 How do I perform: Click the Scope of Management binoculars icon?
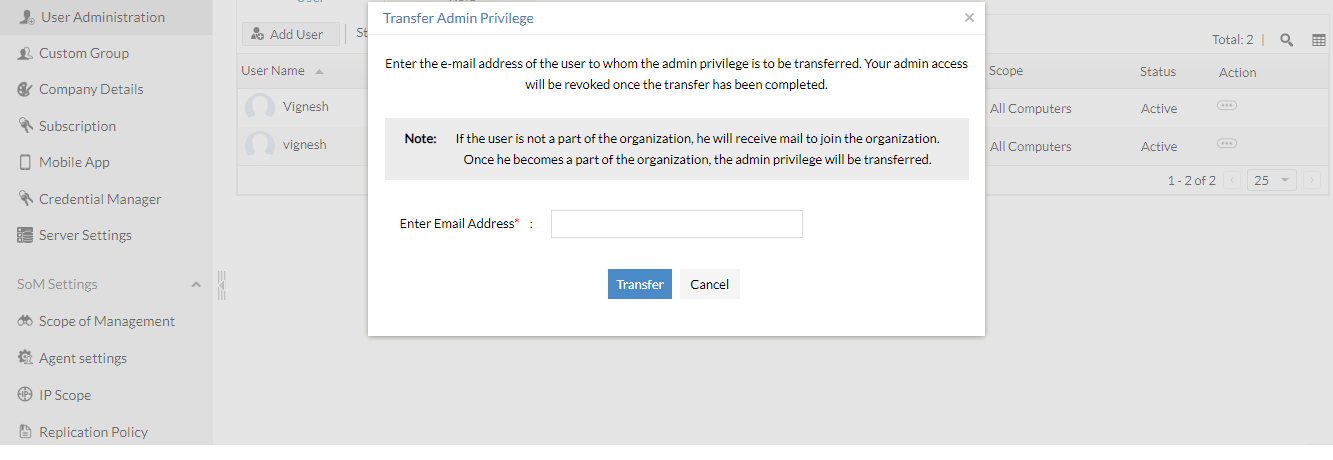pos(25,321)
